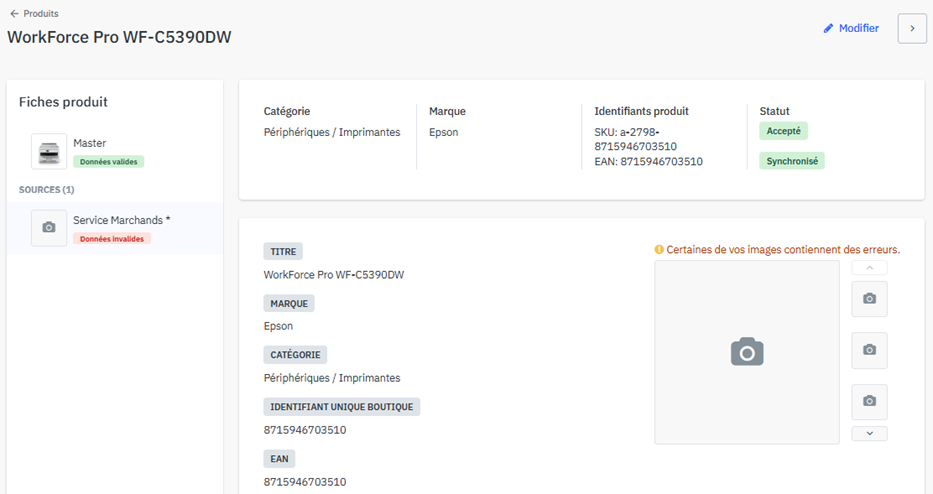
Task: Click the Synchronisé status badge
Action: coord(791,161)
